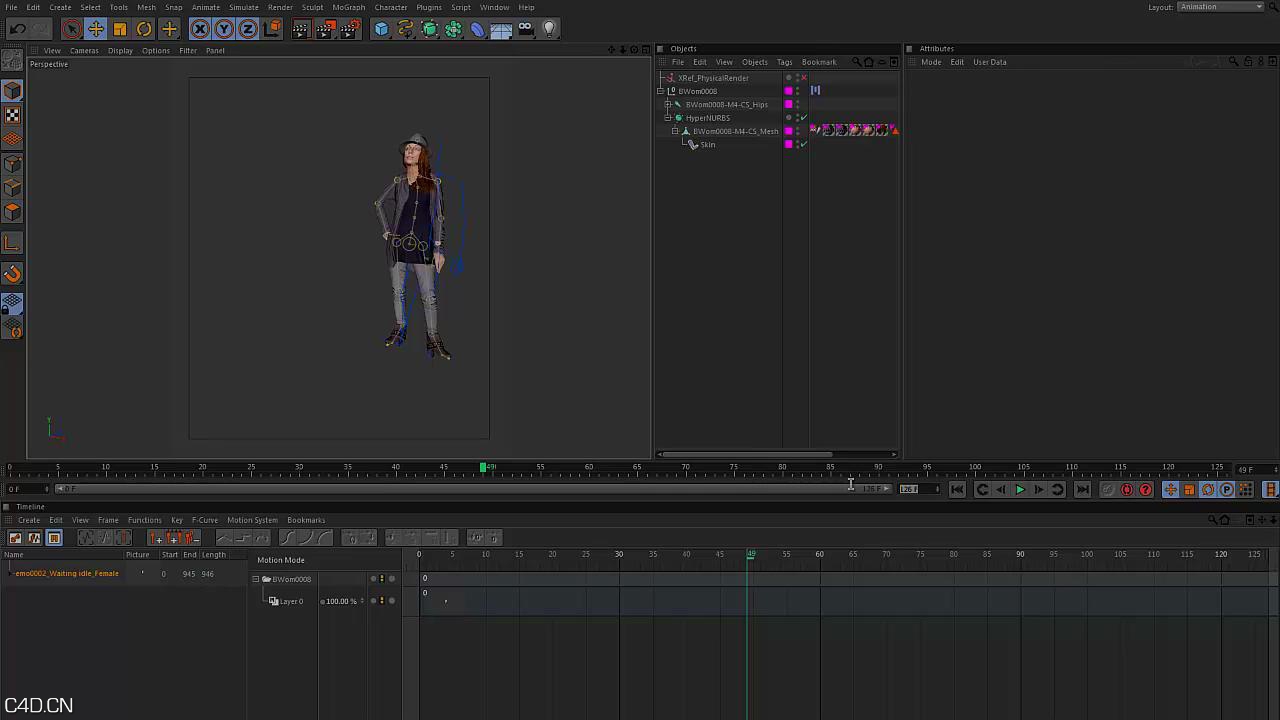Screen dimensions: 1280x720
Task: Click the Light bulb object icon
Action: (549, 29)
